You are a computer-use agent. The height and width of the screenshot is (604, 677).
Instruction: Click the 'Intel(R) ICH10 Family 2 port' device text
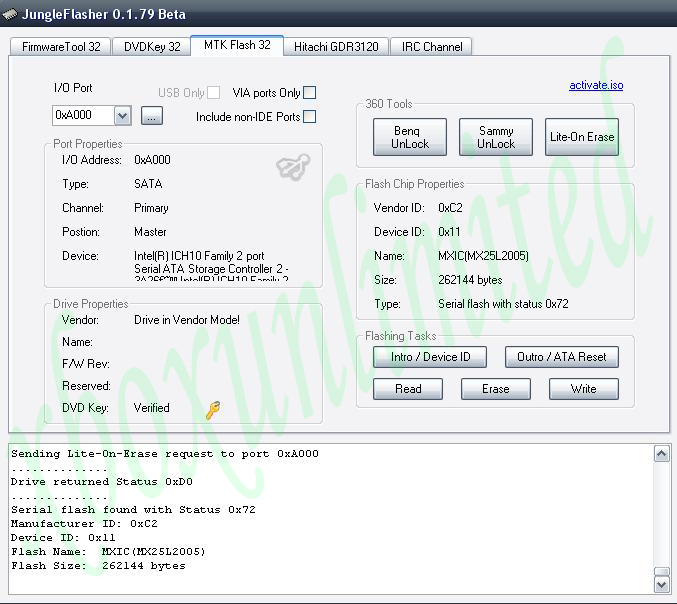click(x=199, y=256)
